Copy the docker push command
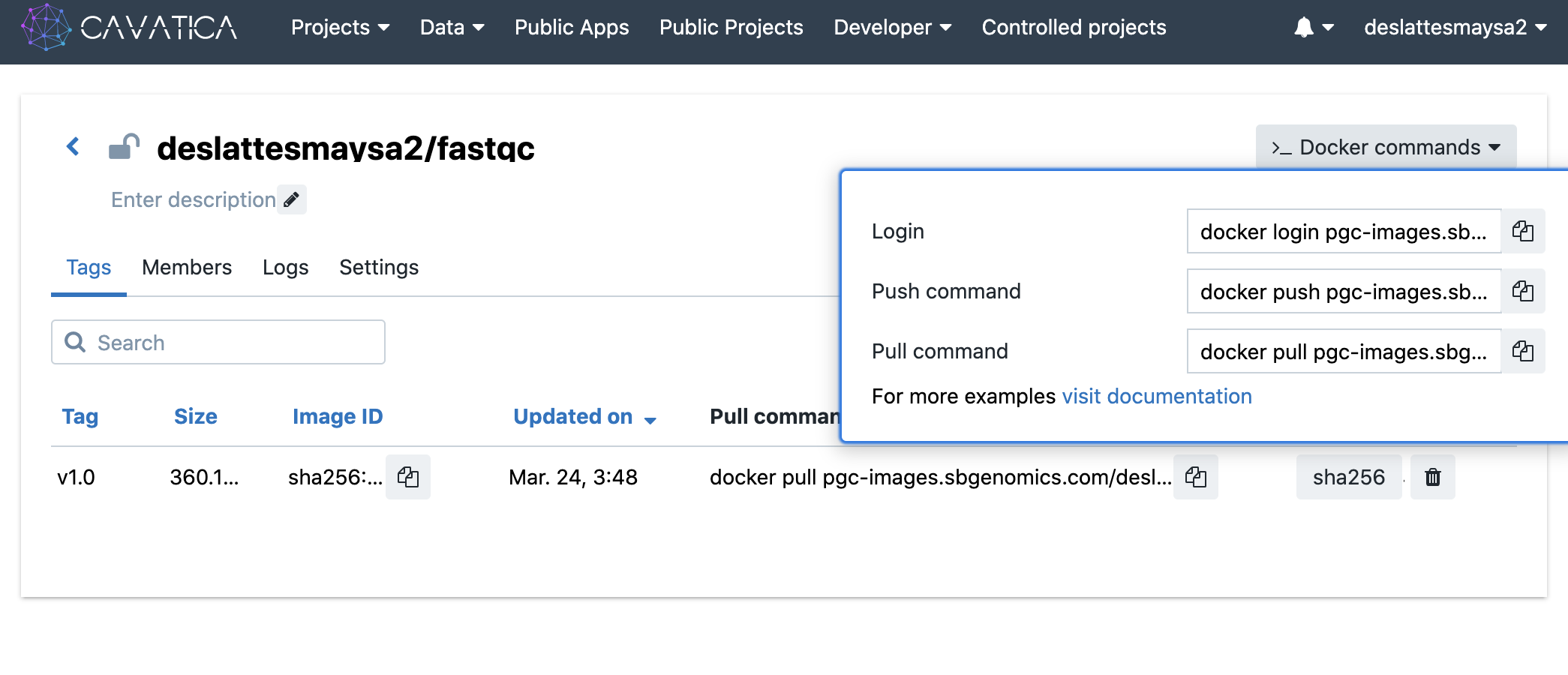The image size is (1568, 675). click(1522, 291)
